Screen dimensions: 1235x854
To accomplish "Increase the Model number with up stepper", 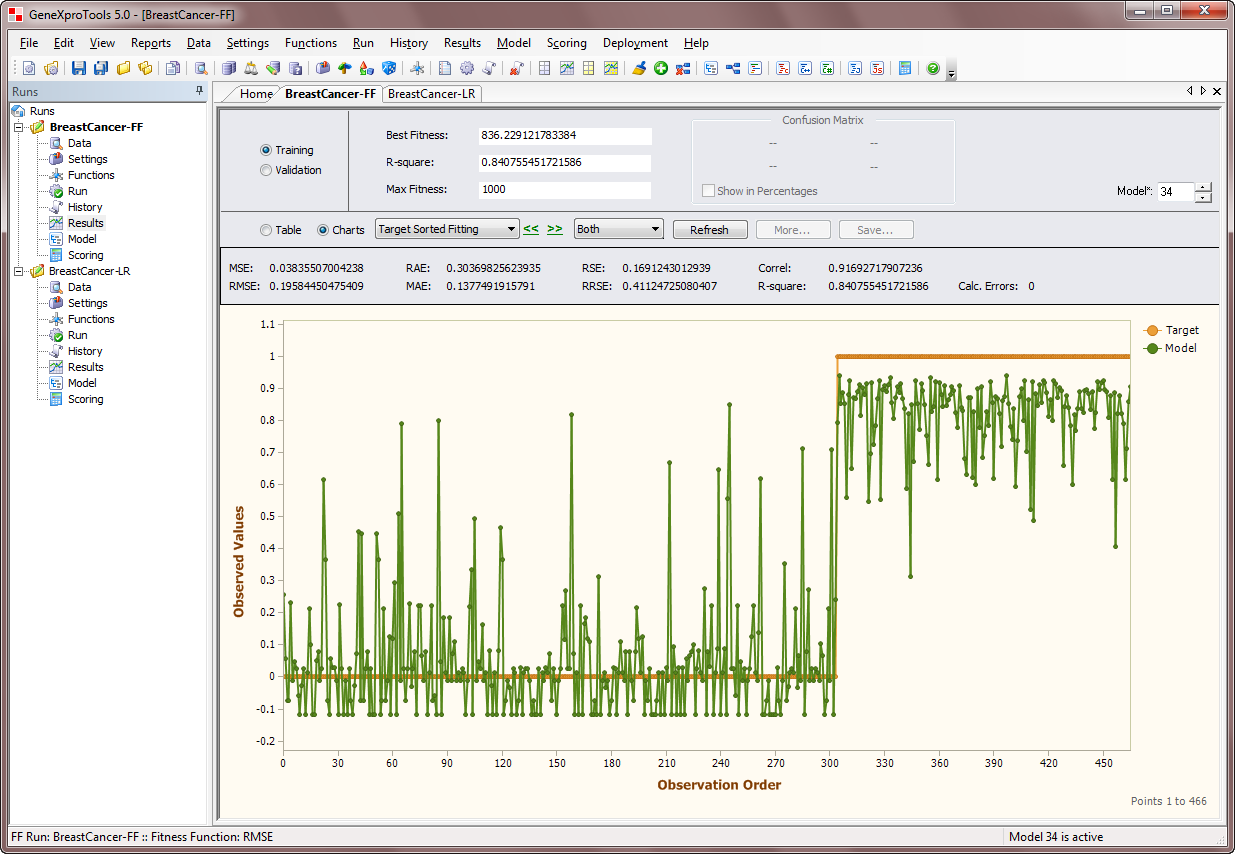I will pyautogui.click(x=1202, y=187).
